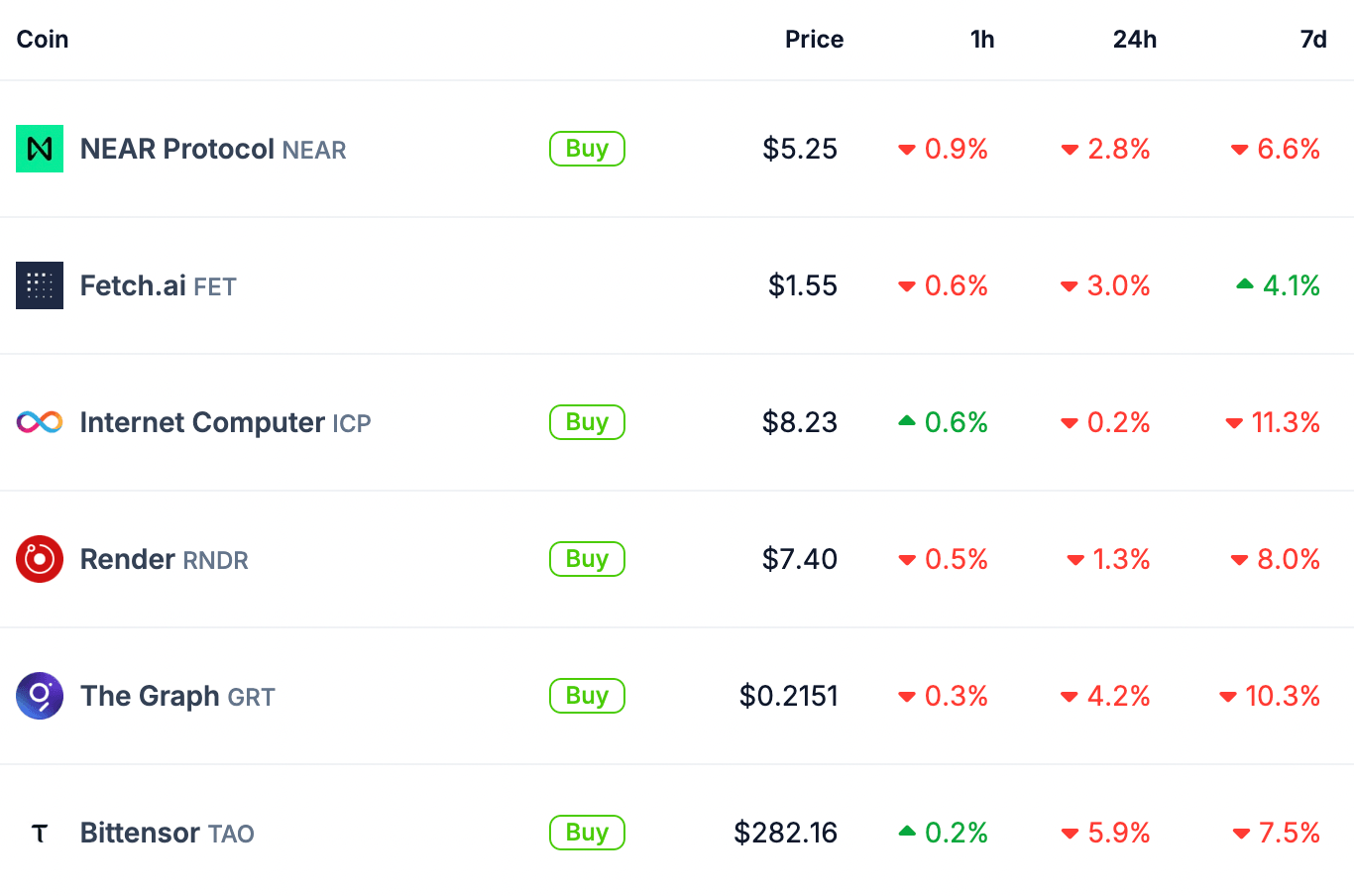
Task: Click the NEAR Protocol coin logo
Action: tap(40, 149)
